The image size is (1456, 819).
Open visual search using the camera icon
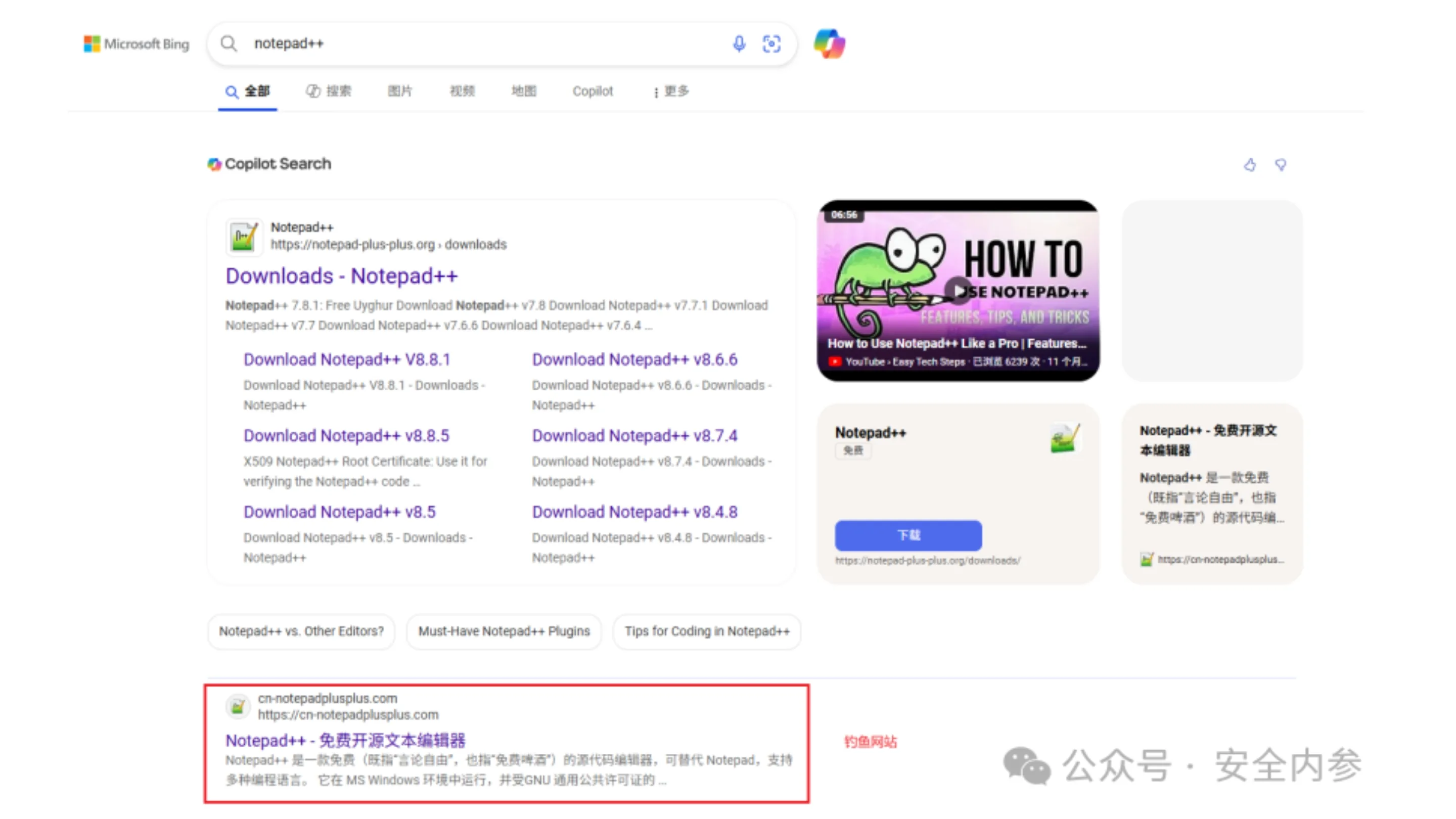click(771, 44)
